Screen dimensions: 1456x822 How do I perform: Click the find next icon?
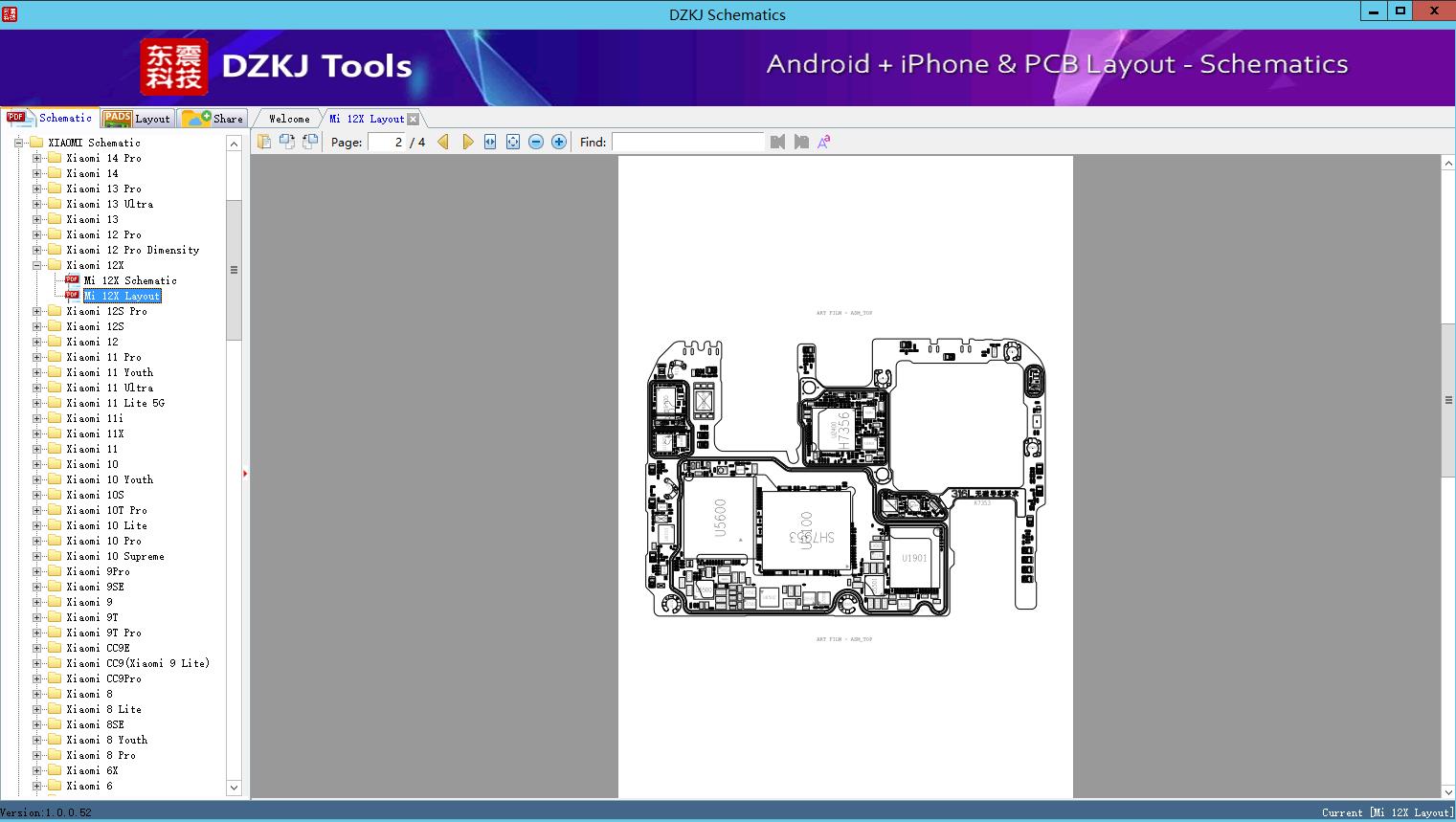click(x=801, y=142)
